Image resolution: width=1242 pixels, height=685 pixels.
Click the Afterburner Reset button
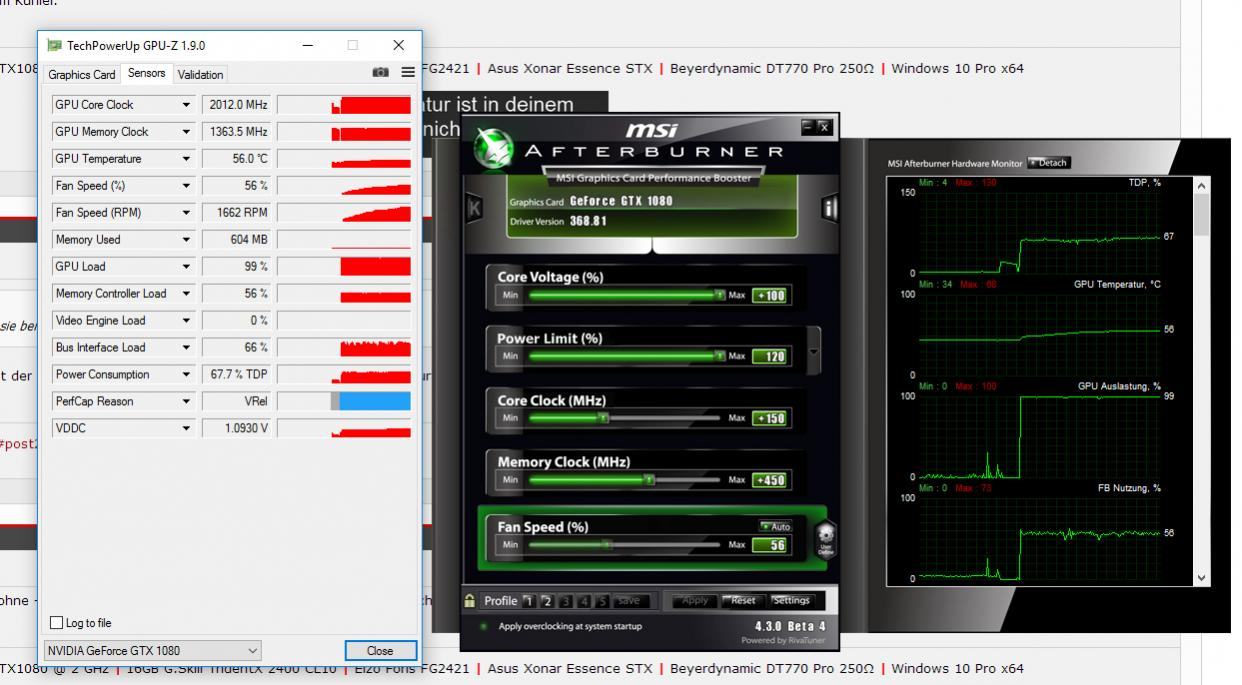coord(743,601)
